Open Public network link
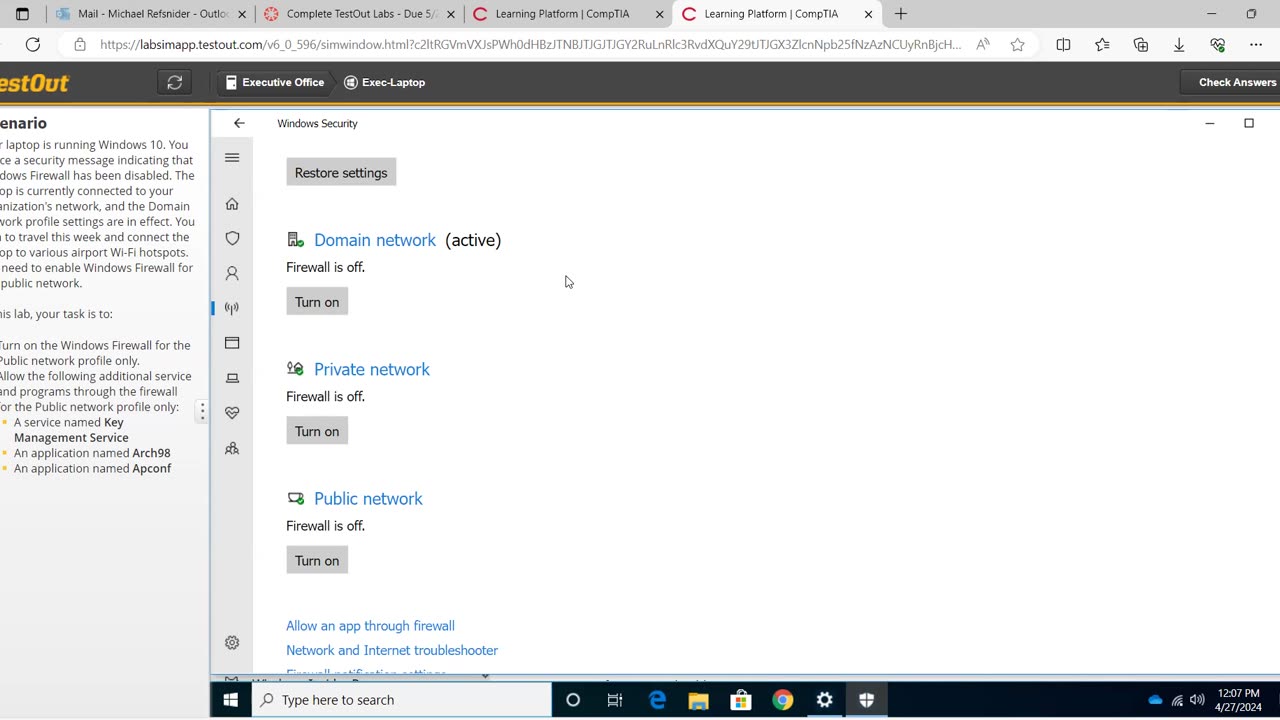 [368, 498]
